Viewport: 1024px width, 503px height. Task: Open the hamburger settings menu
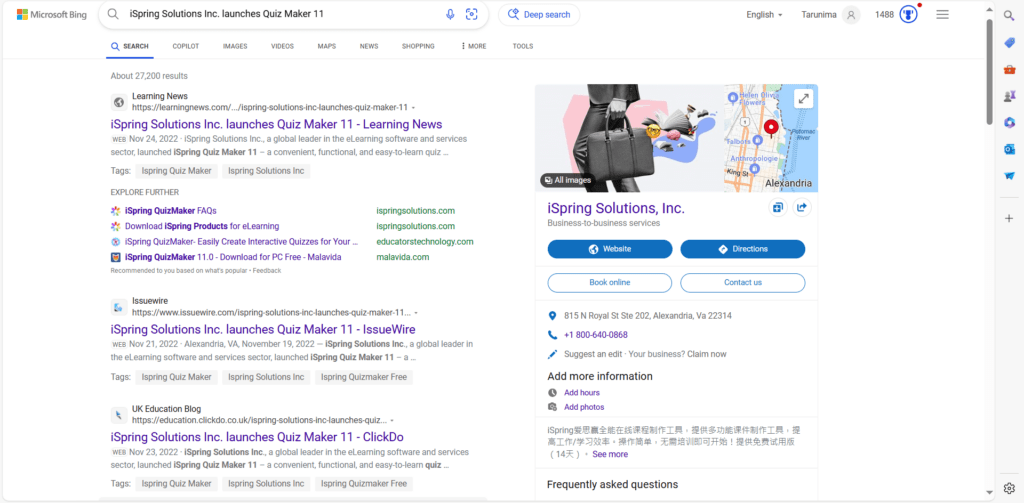(942, 15)
